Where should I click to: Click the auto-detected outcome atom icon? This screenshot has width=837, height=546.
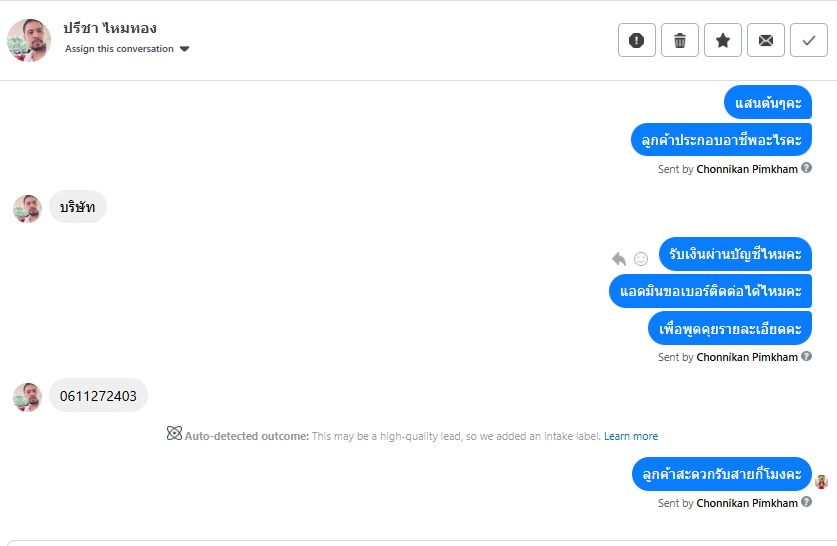[174, 435]
